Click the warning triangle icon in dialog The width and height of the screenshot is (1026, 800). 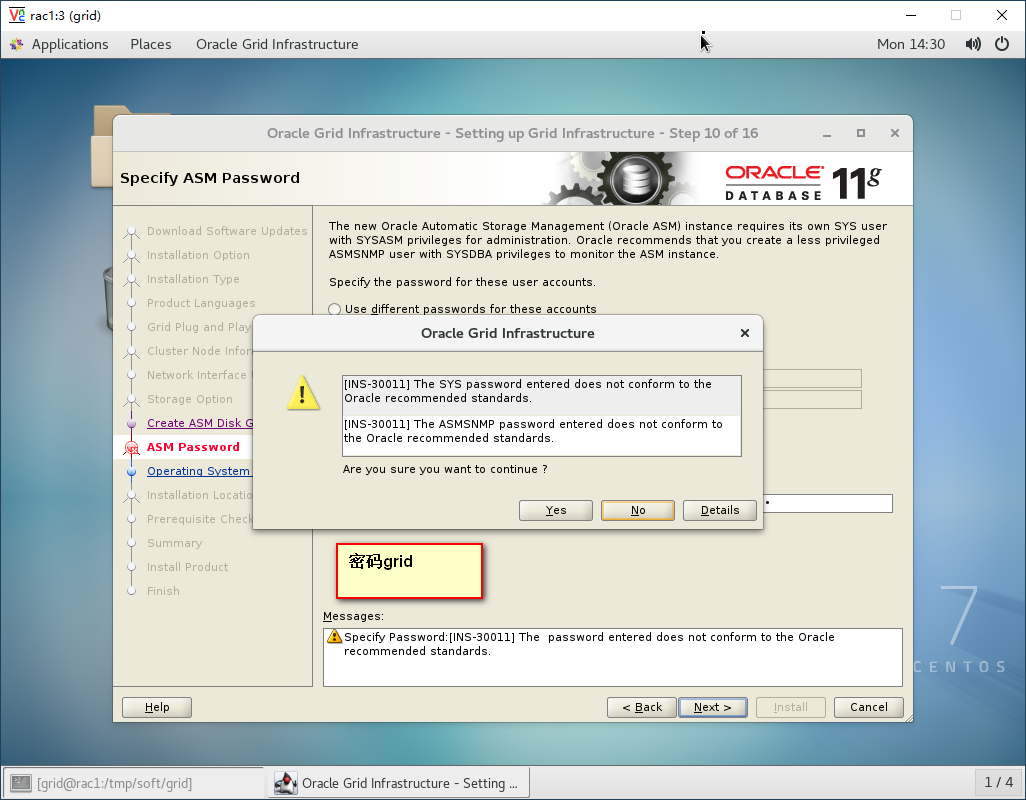[x=303, y=392]
